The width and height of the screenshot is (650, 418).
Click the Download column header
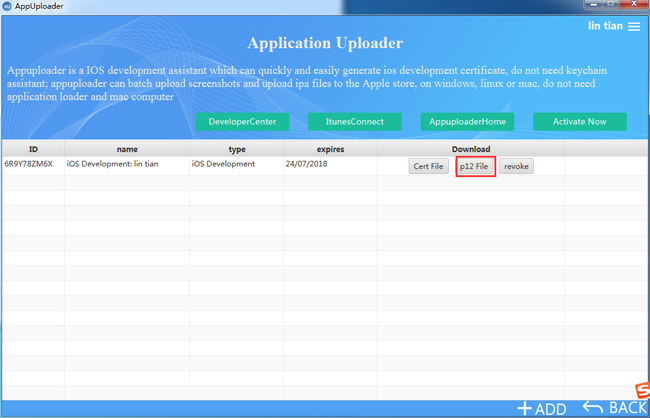pos(471,149)
